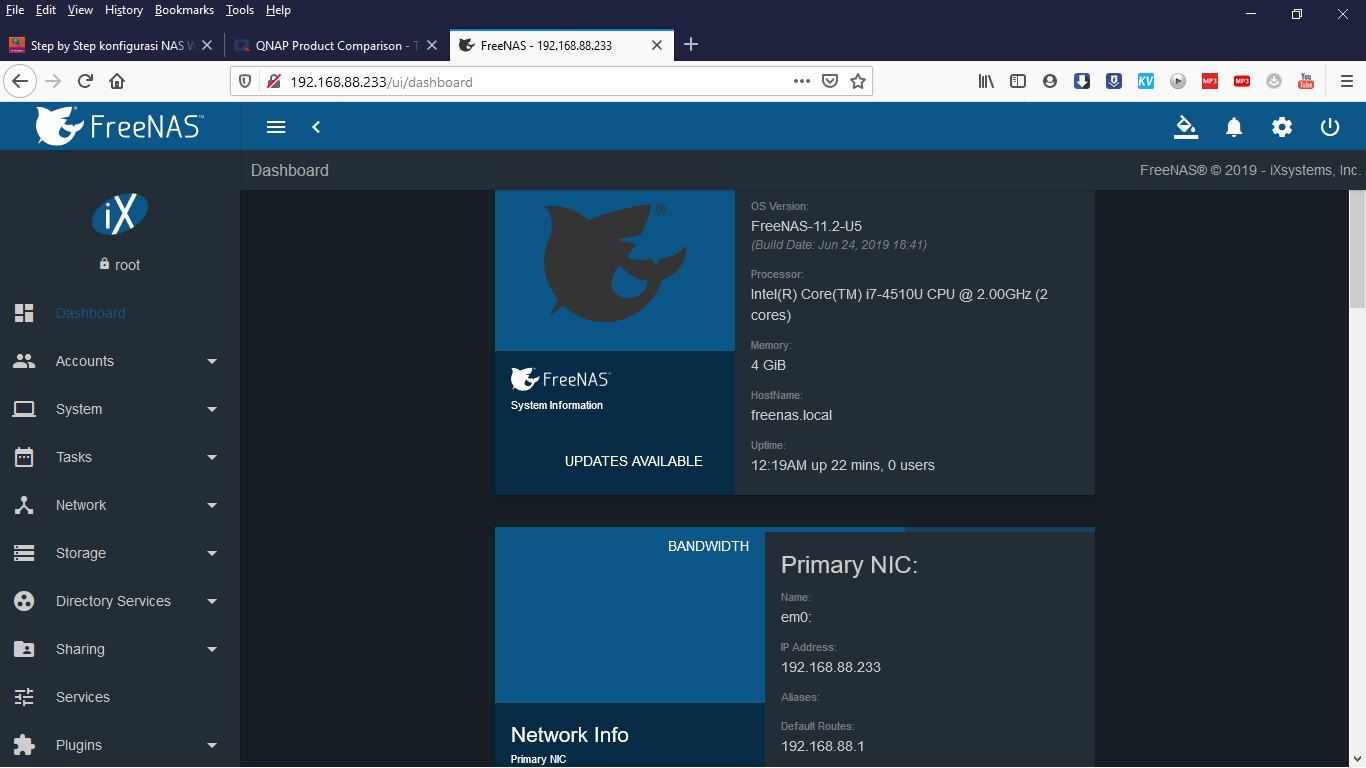Screen dimensions: 1366x768
Task: Click the Network Info card title
Action: (x=570, y=735)
